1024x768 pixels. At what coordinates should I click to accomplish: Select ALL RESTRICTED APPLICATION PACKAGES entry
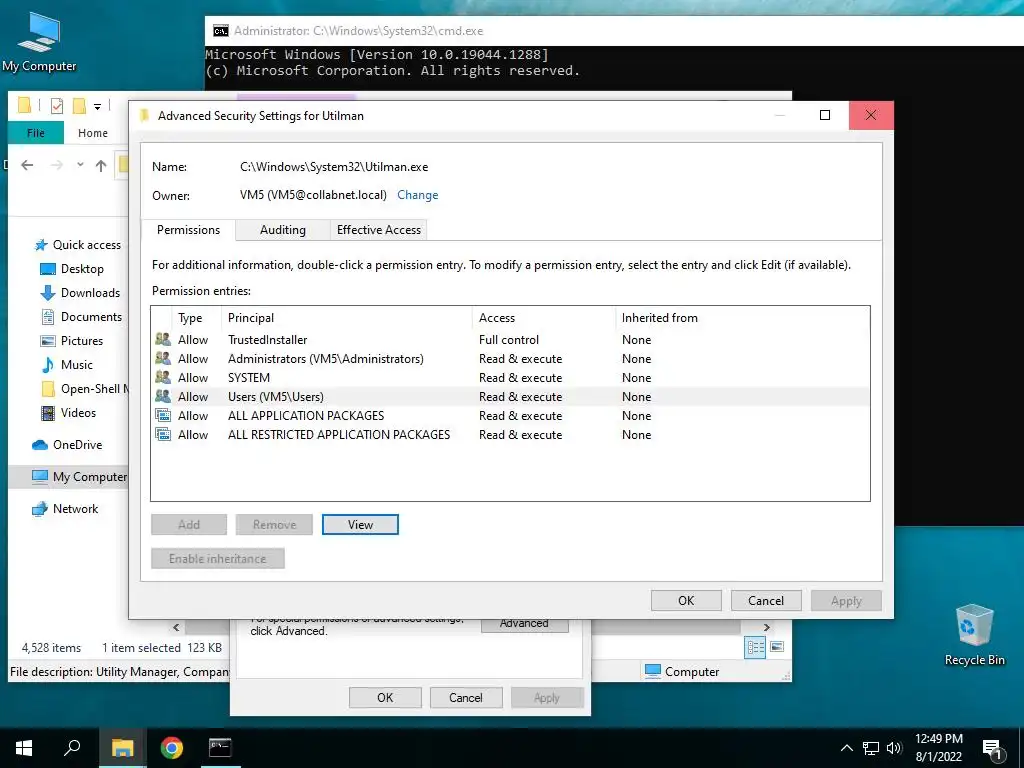(x=510, y=434)
